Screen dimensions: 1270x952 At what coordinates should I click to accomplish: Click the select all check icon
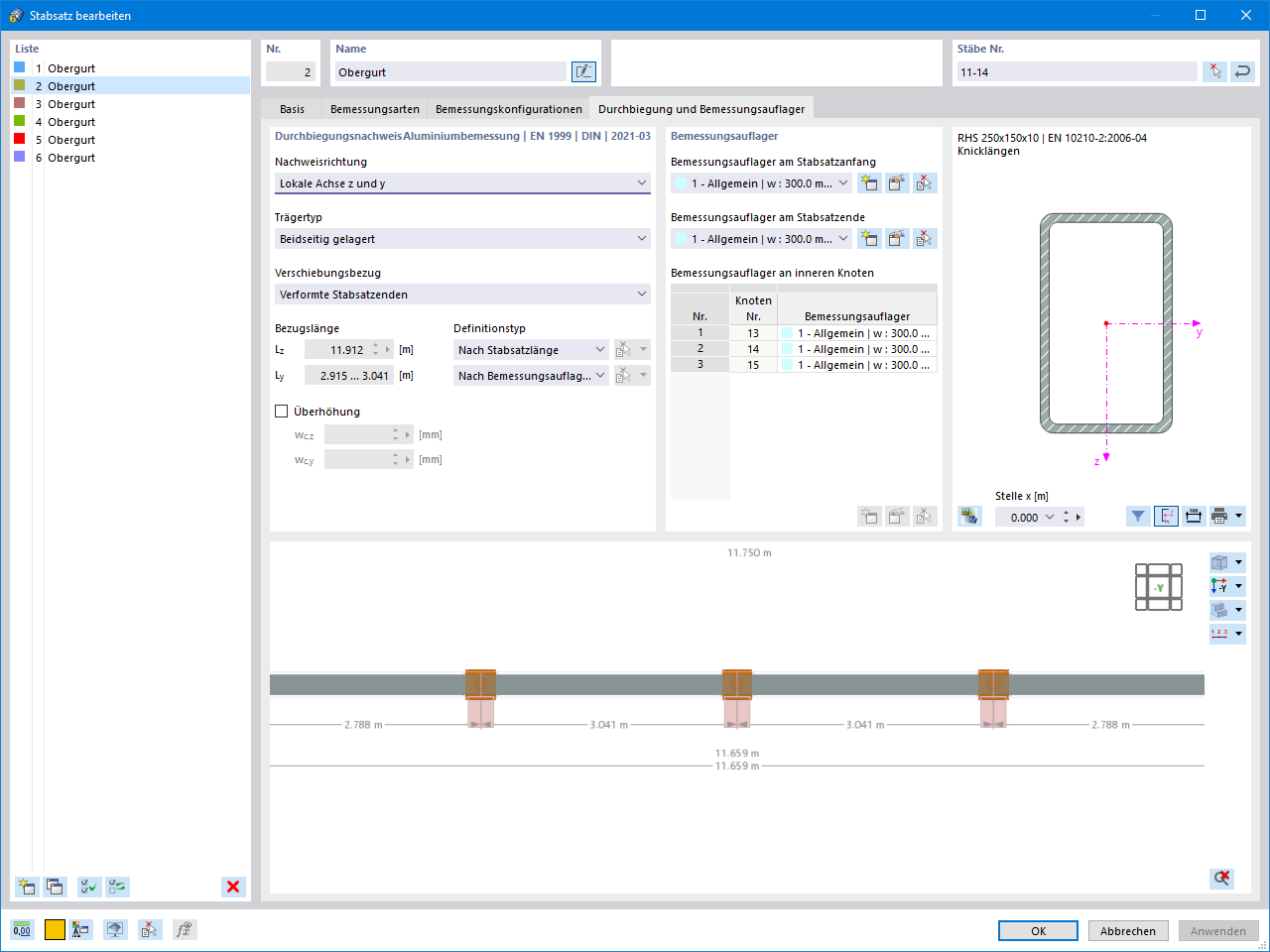coord(89,887)
